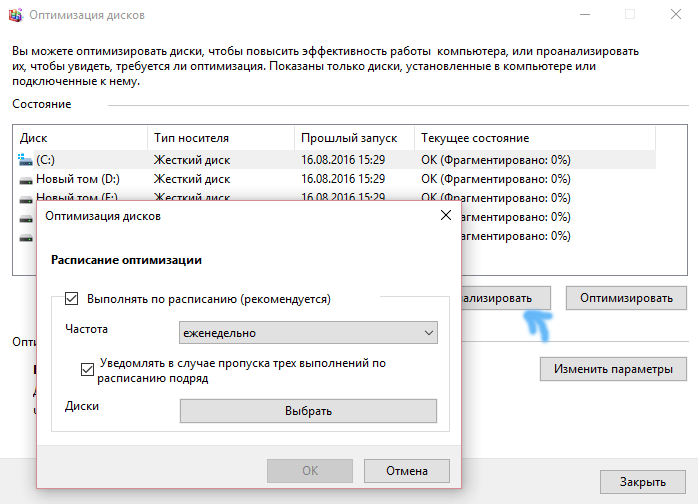The image size is (698, 504).
Task: Close the schedule dialog with X
Action: pos(446,215)
